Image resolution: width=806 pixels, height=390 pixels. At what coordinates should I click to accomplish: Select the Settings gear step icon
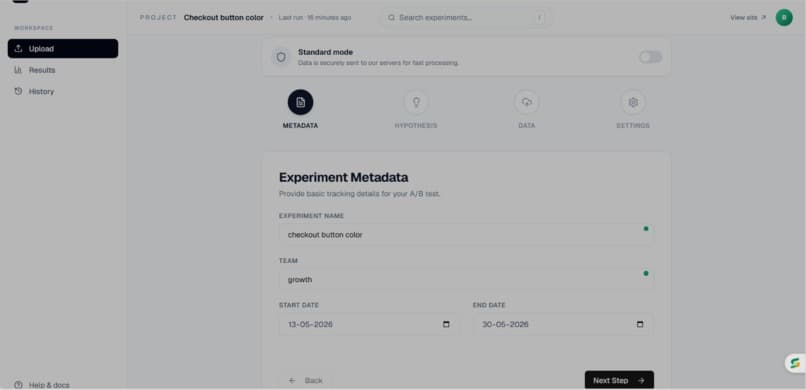[633, 102]
